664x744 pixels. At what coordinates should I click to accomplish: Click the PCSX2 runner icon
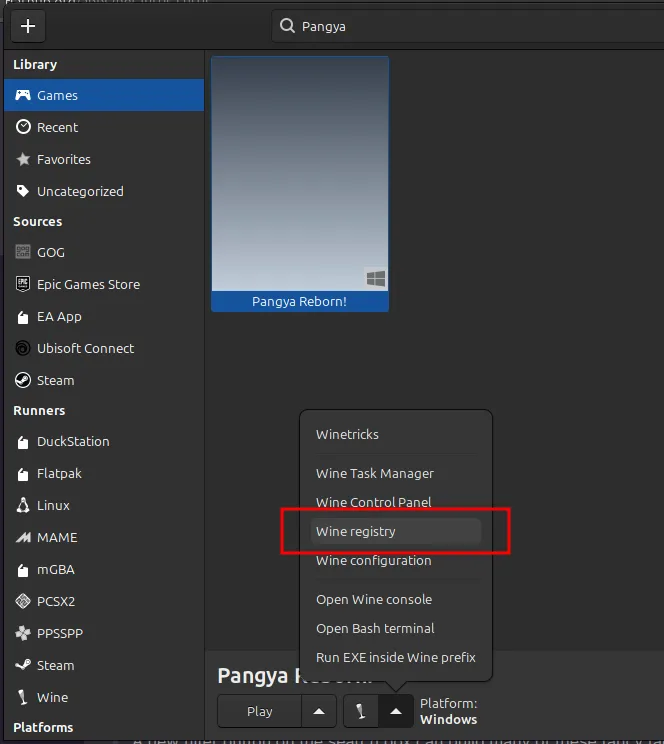[x=23, y=601]
